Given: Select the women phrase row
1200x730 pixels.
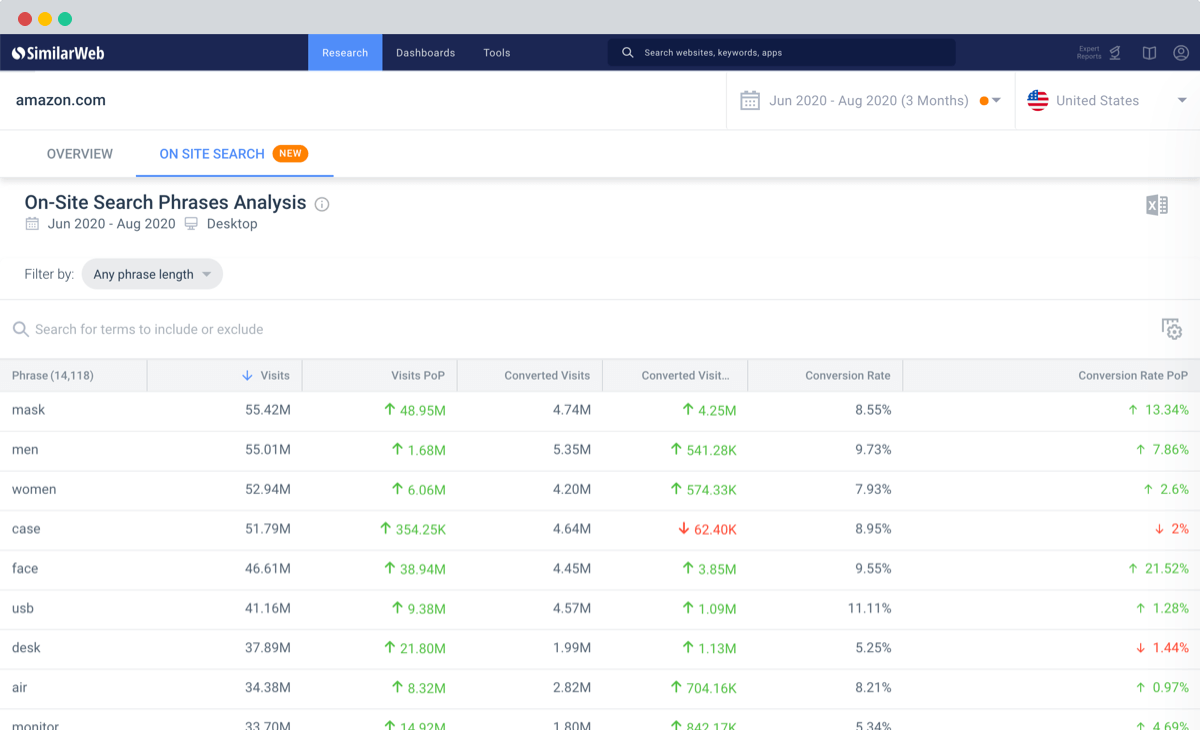Looking at the screenshot, I should (600, 490).
